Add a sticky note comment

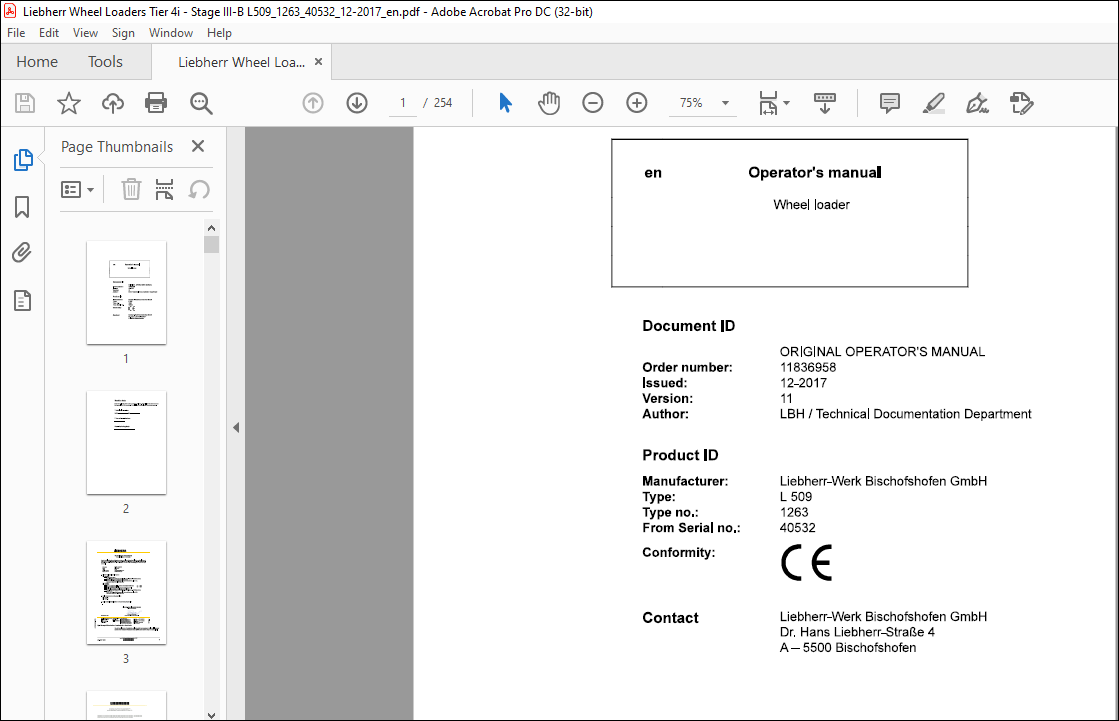(x=889, y=104)
